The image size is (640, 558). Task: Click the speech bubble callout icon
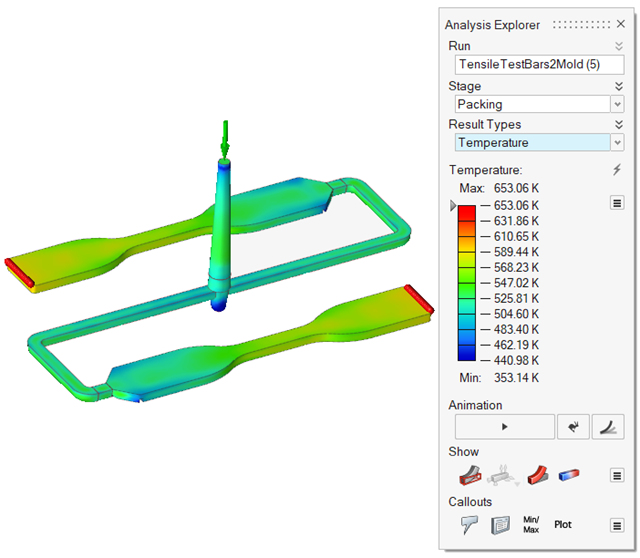tap(469, 524)
